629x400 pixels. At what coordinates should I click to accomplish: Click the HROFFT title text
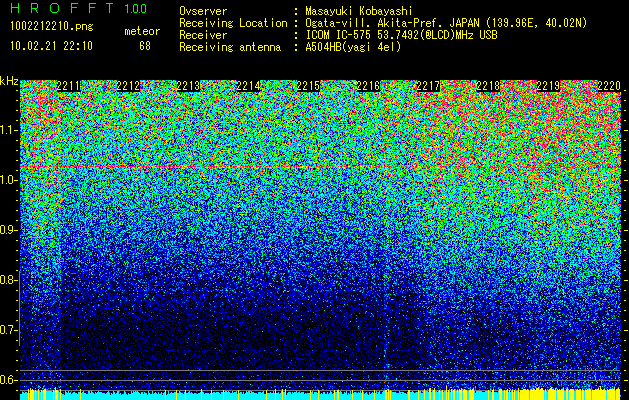coord(62,8)
